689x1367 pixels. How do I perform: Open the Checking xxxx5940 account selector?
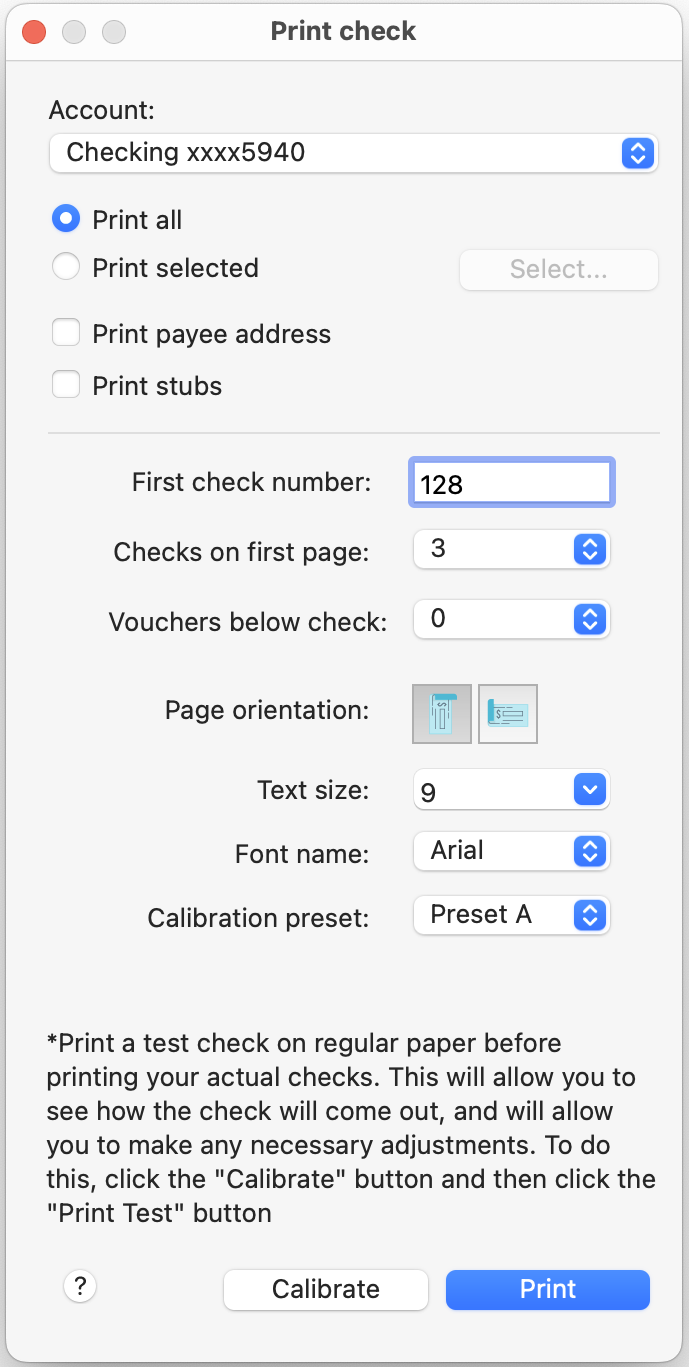pos(353,153)
